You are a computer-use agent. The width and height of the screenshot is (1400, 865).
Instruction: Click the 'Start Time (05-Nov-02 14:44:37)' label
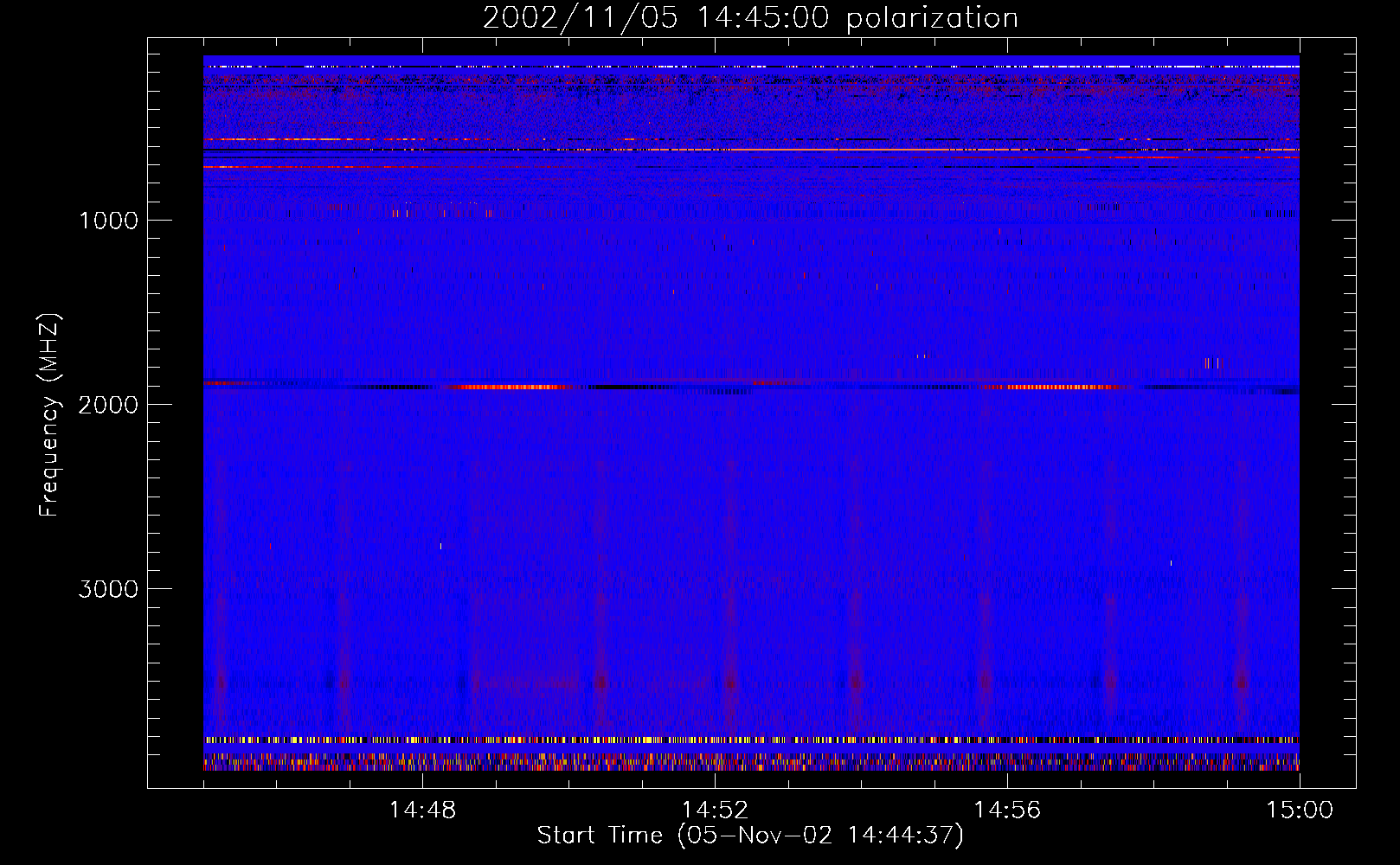[x=750, y=836]
